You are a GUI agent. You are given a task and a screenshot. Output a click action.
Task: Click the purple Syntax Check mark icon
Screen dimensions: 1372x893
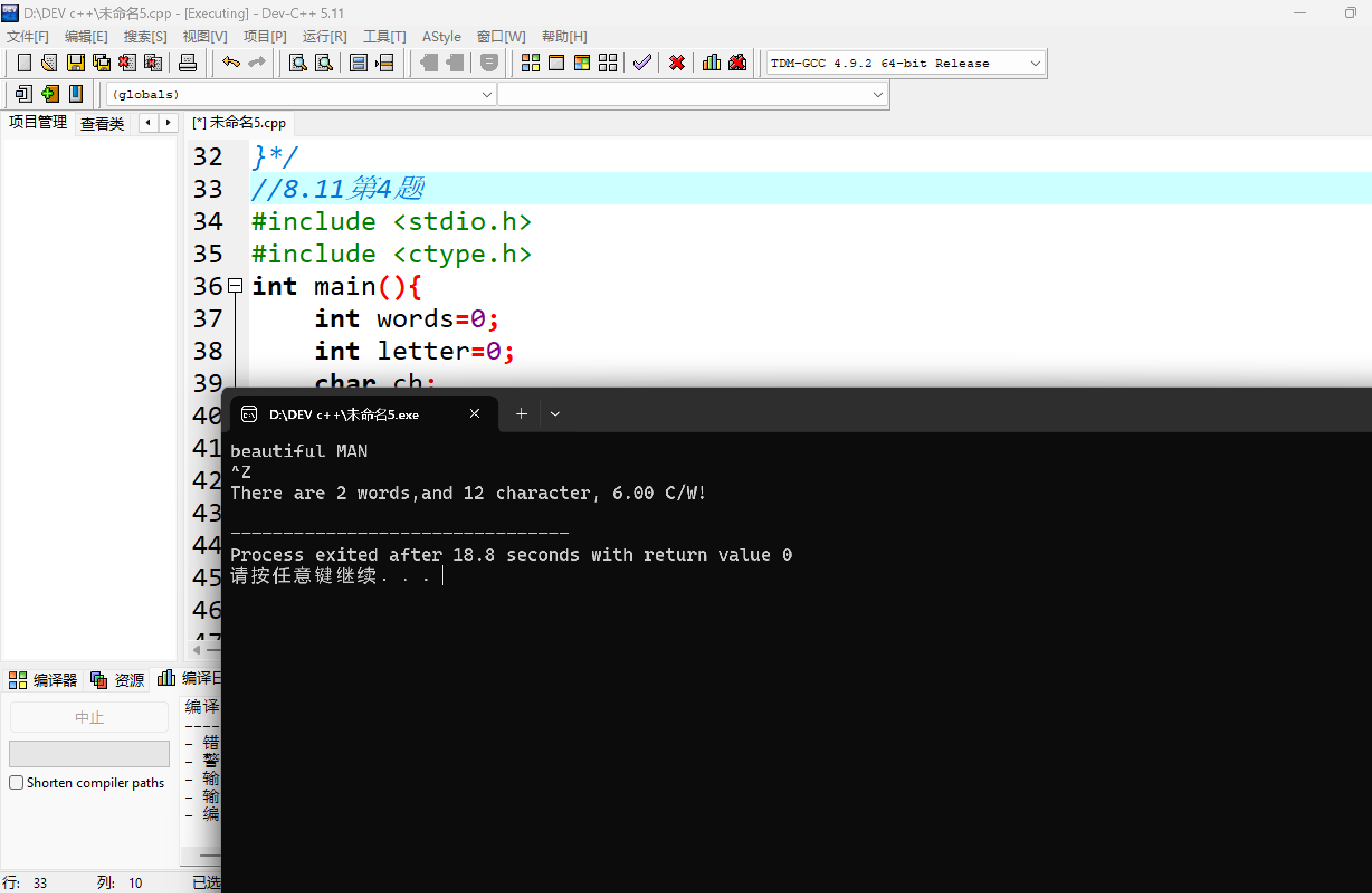pyautogui.click(x=642, y=63)
